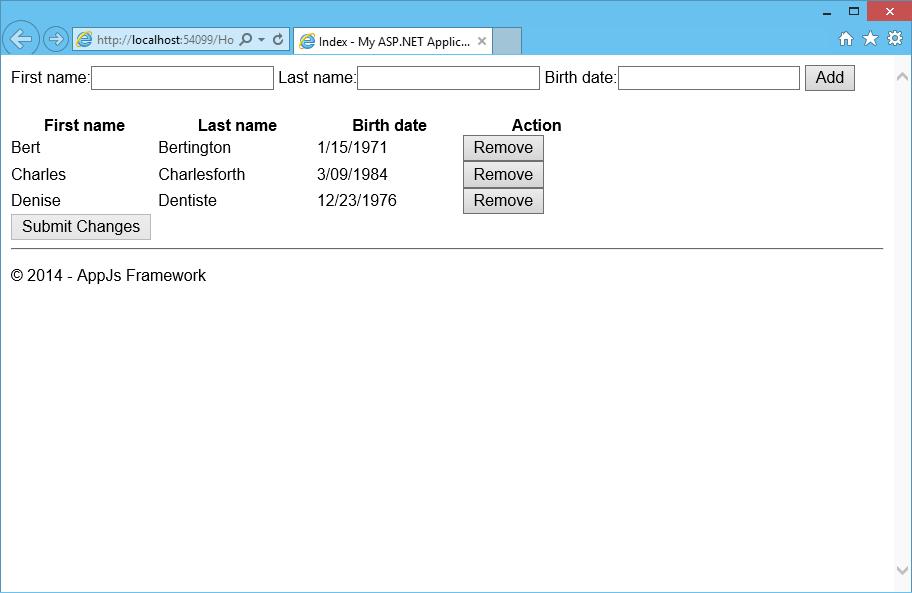Refresh the page with the reload icon
The height and width of the screenshot is (593, 912).
pos(278,40)
